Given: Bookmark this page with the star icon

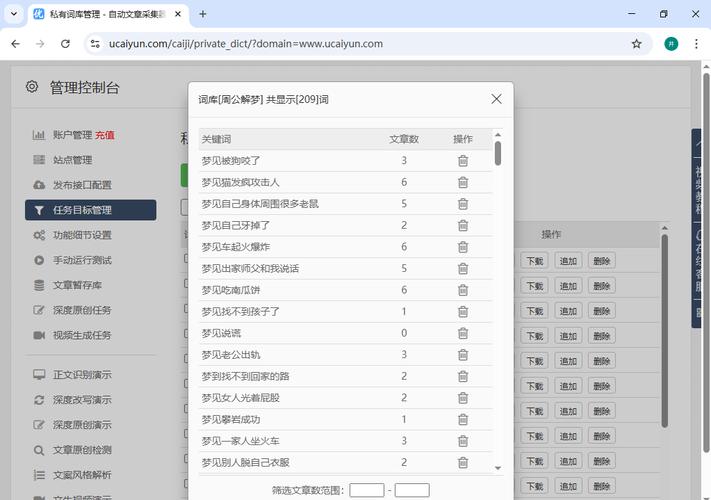Looking at the screenshot, I should pos(636,44).
